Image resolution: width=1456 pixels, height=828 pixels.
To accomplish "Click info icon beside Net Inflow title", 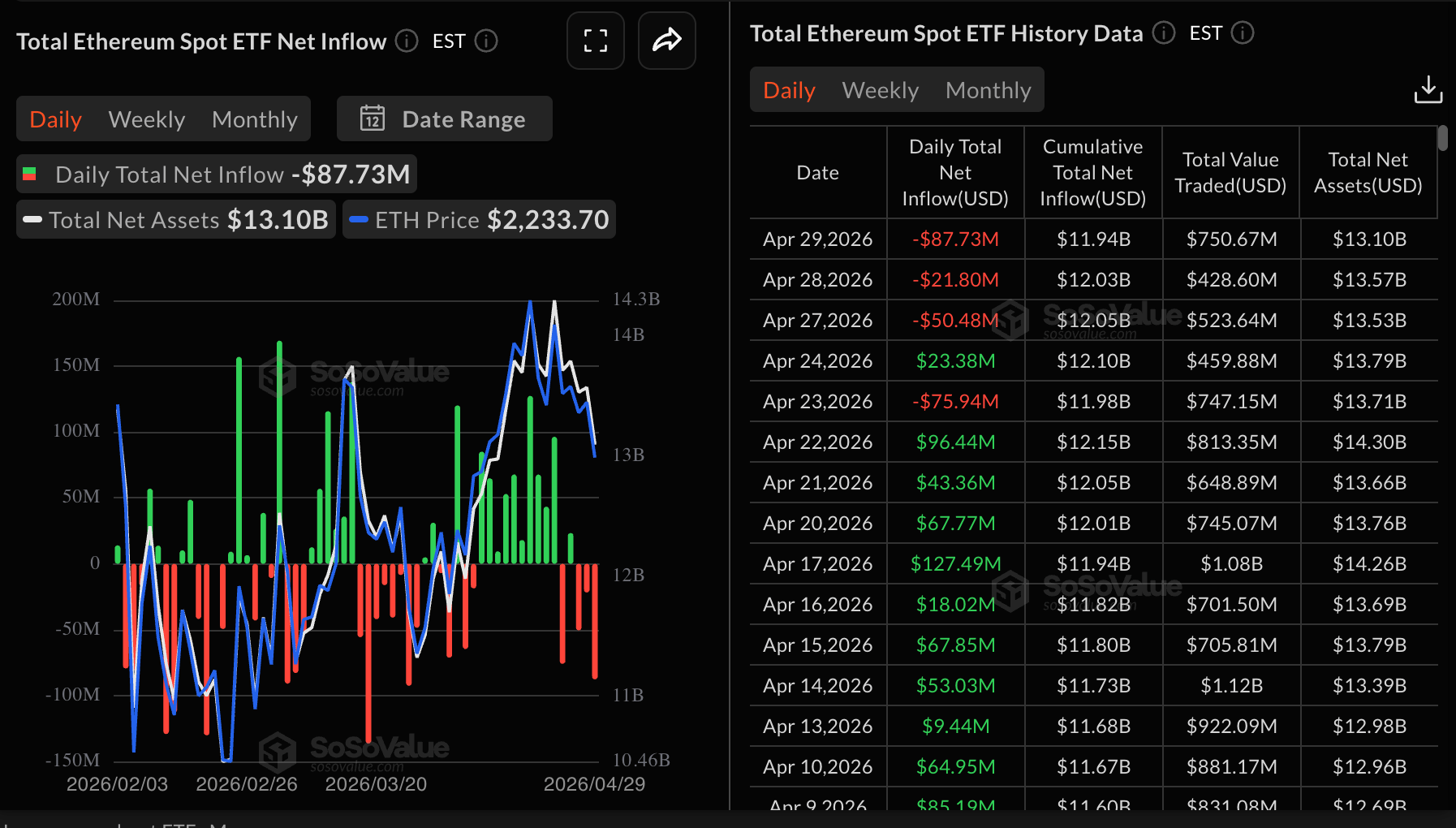I will pyautogui.click(x=407, y=41).
